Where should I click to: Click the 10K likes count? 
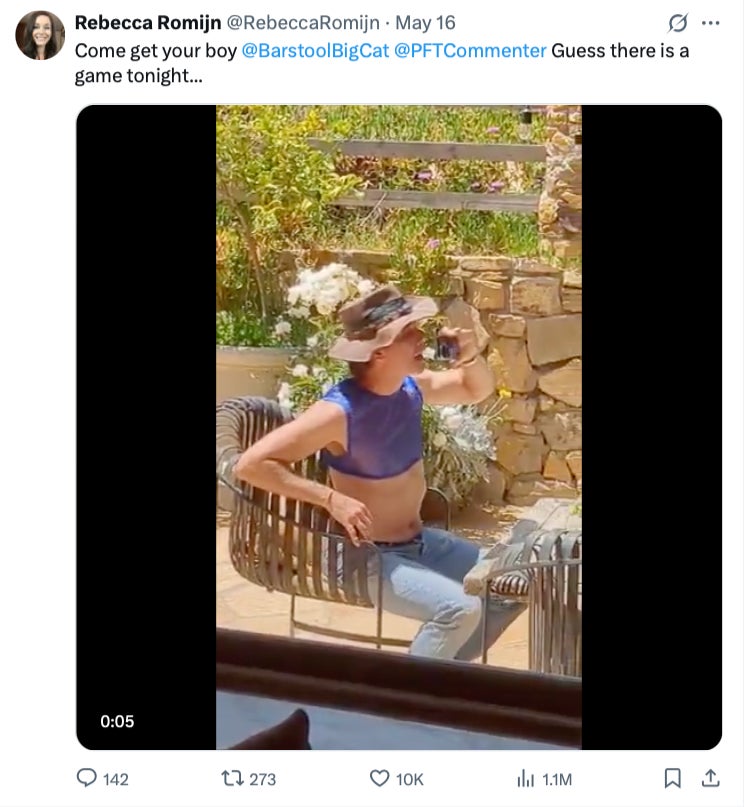410,779
